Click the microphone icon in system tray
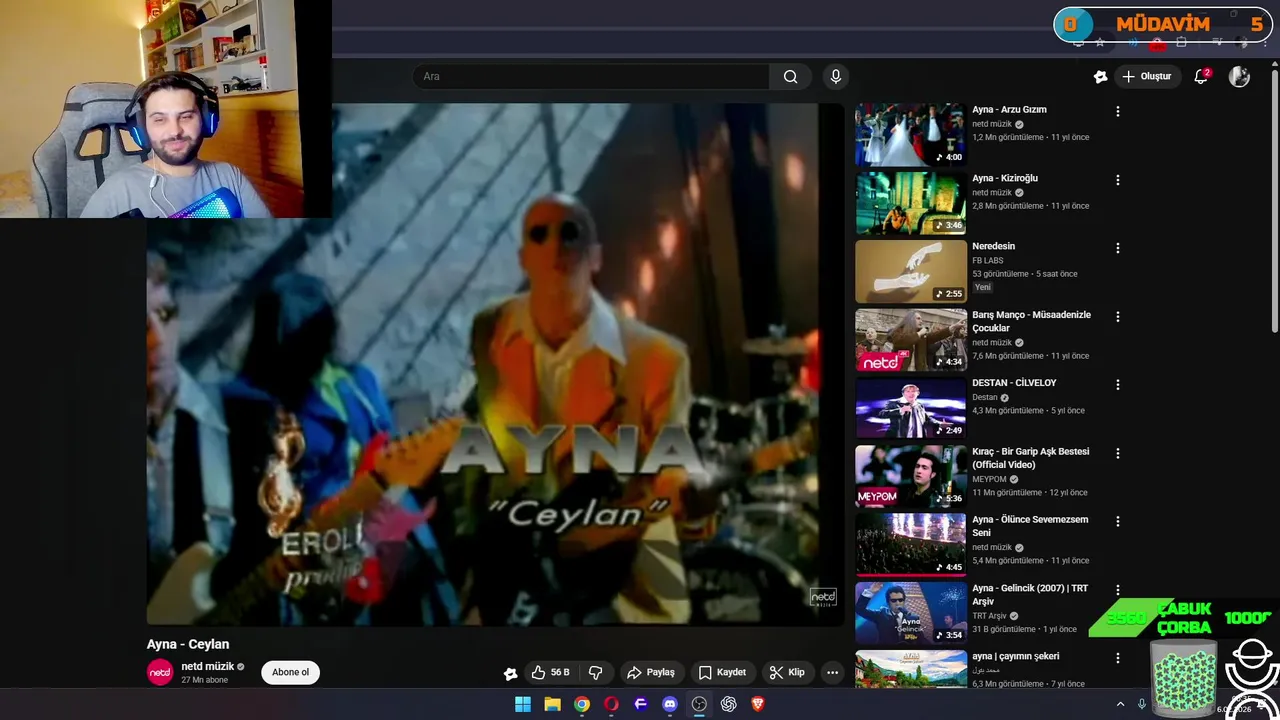 1142,704
